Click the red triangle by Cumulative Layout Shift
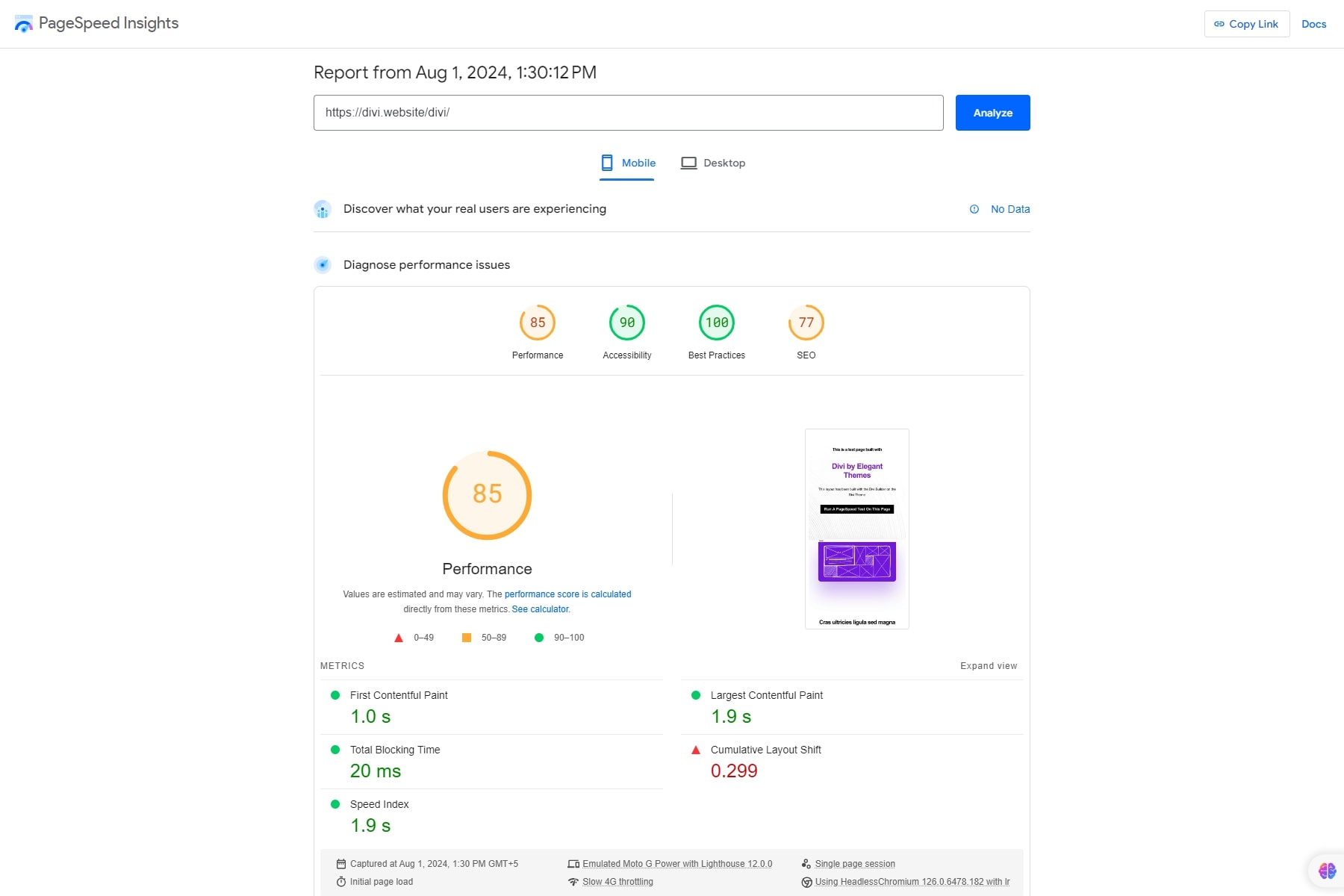Screen dimensions: 1344x896 [x=696, y=750]
